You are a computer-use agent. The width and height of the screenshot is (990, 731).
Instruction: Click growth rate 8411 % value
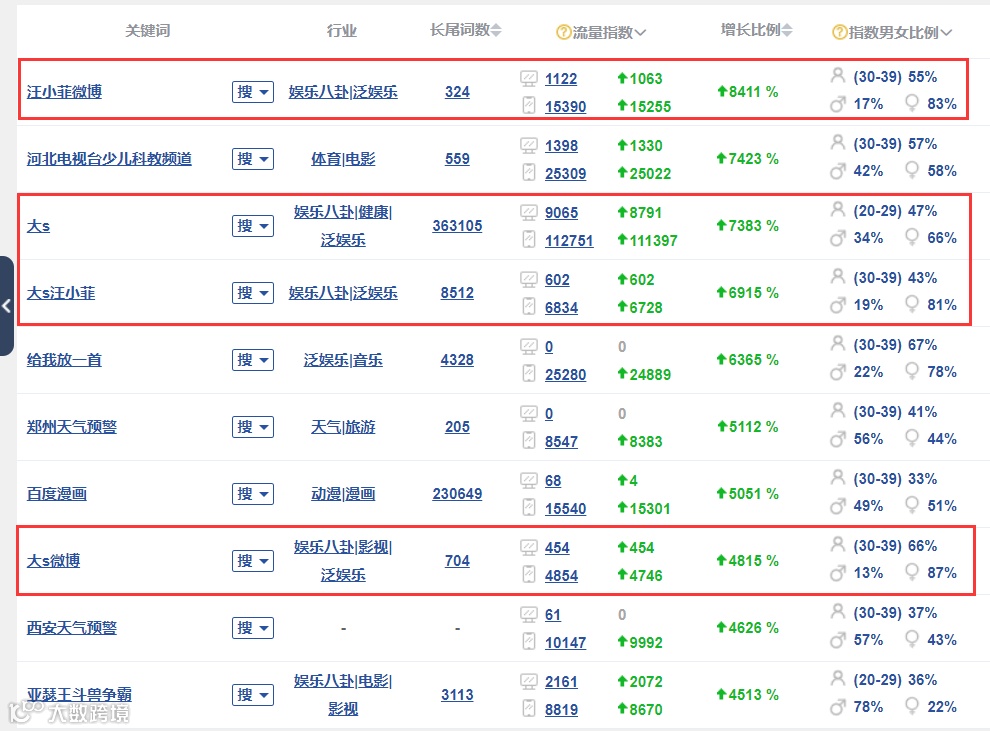(x=747, y=92)
